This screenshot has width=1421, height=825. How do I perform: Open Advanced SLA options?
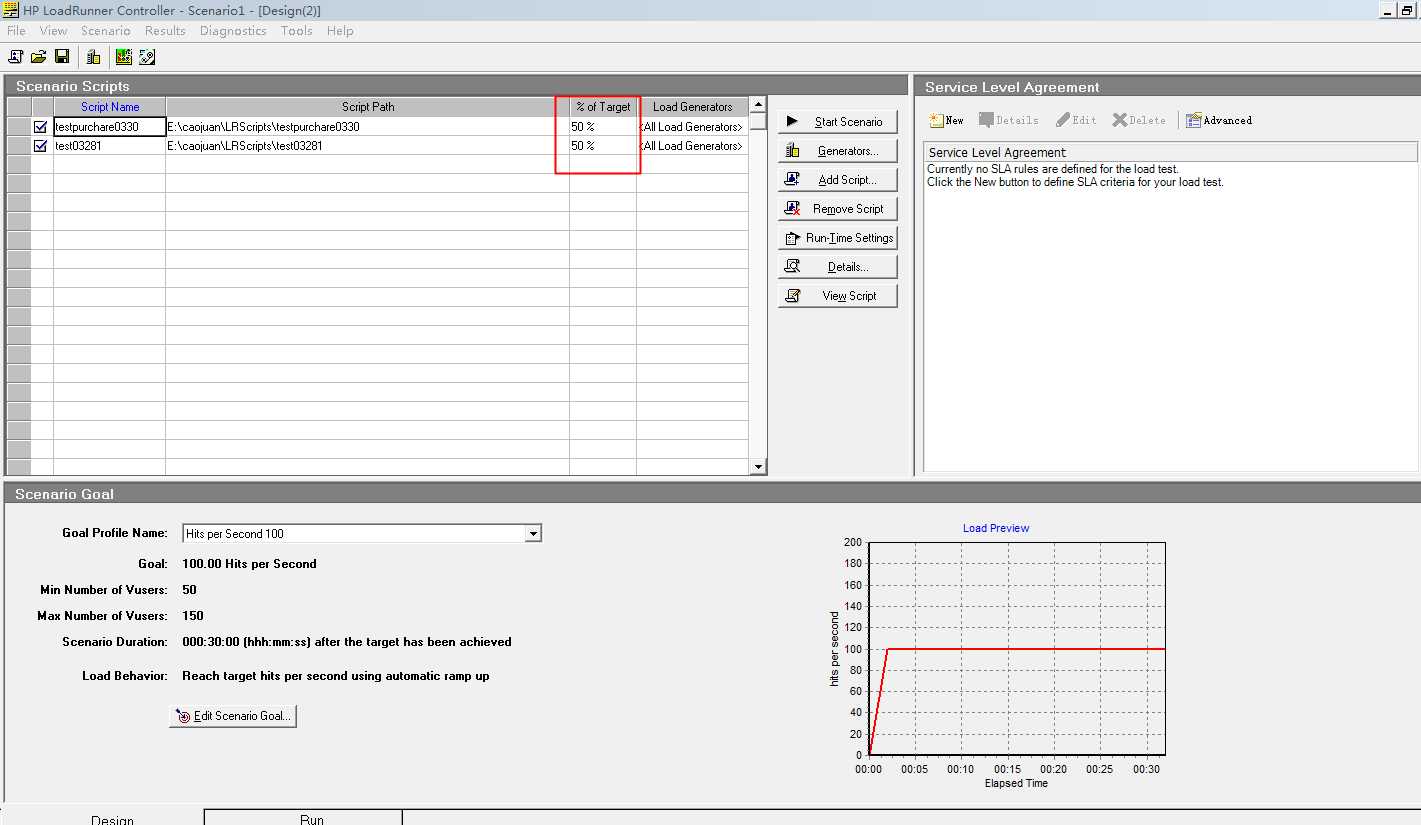[x=1218, y=120]
